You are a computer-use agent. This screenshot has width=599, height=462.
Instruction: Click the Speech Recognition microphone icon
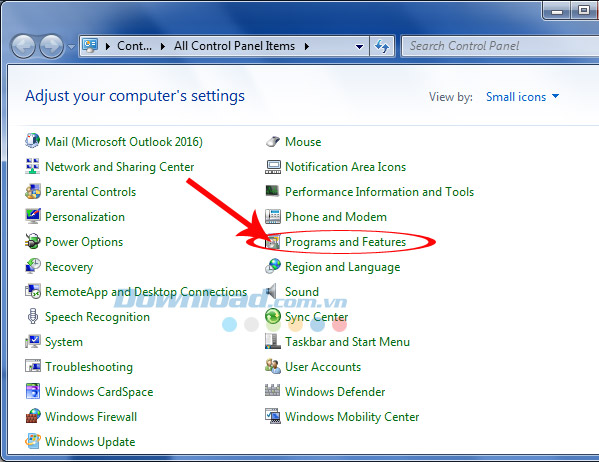33,316
